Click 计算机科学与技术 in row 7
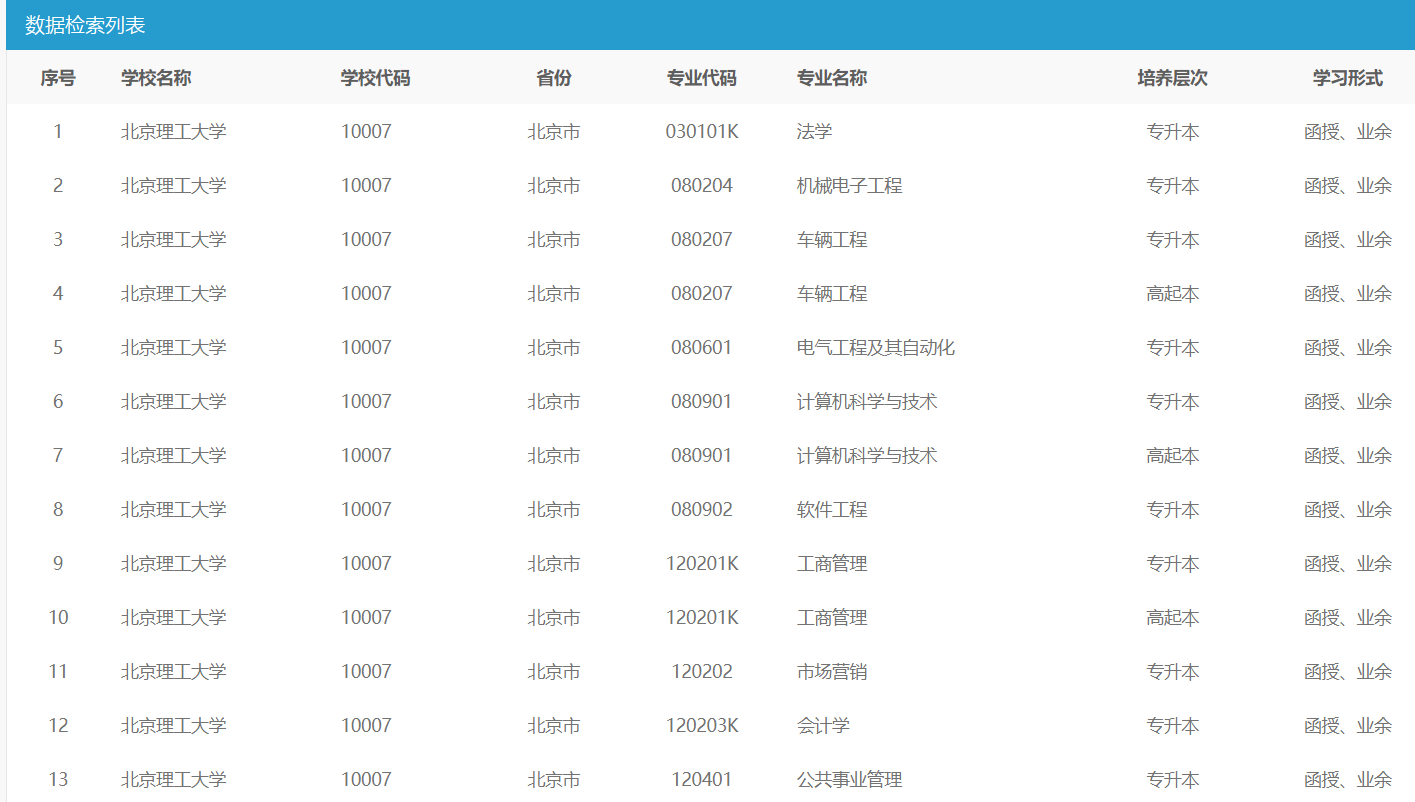 (867, 455)
